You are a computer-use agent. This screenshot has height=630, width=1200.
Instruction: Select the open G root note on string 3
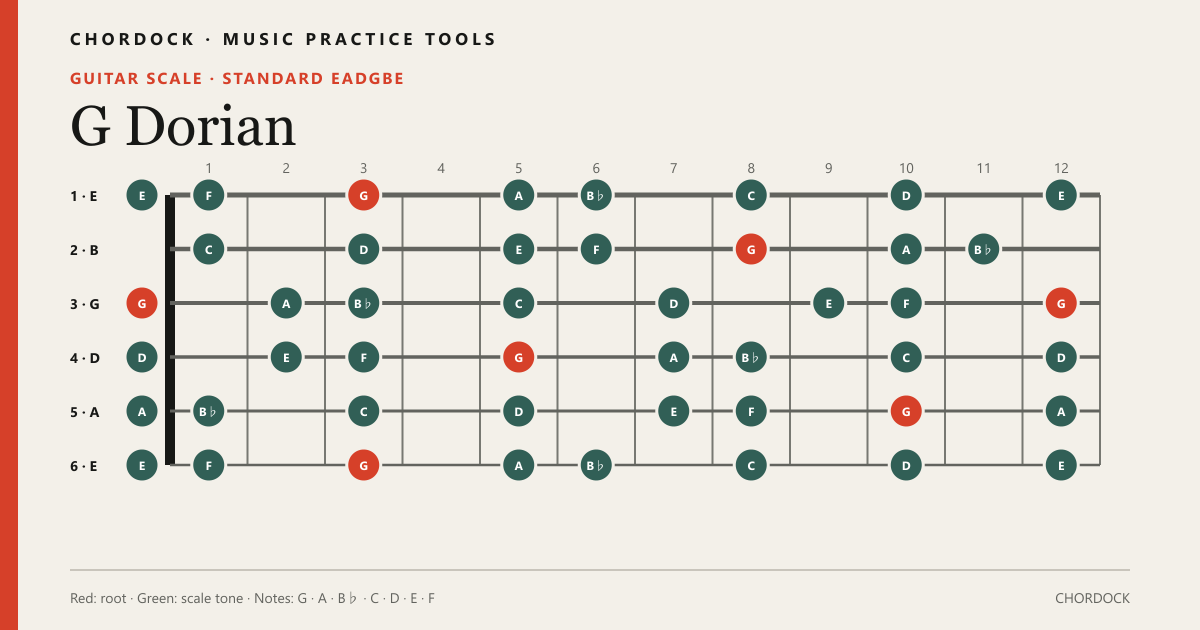tap(142, 303)
